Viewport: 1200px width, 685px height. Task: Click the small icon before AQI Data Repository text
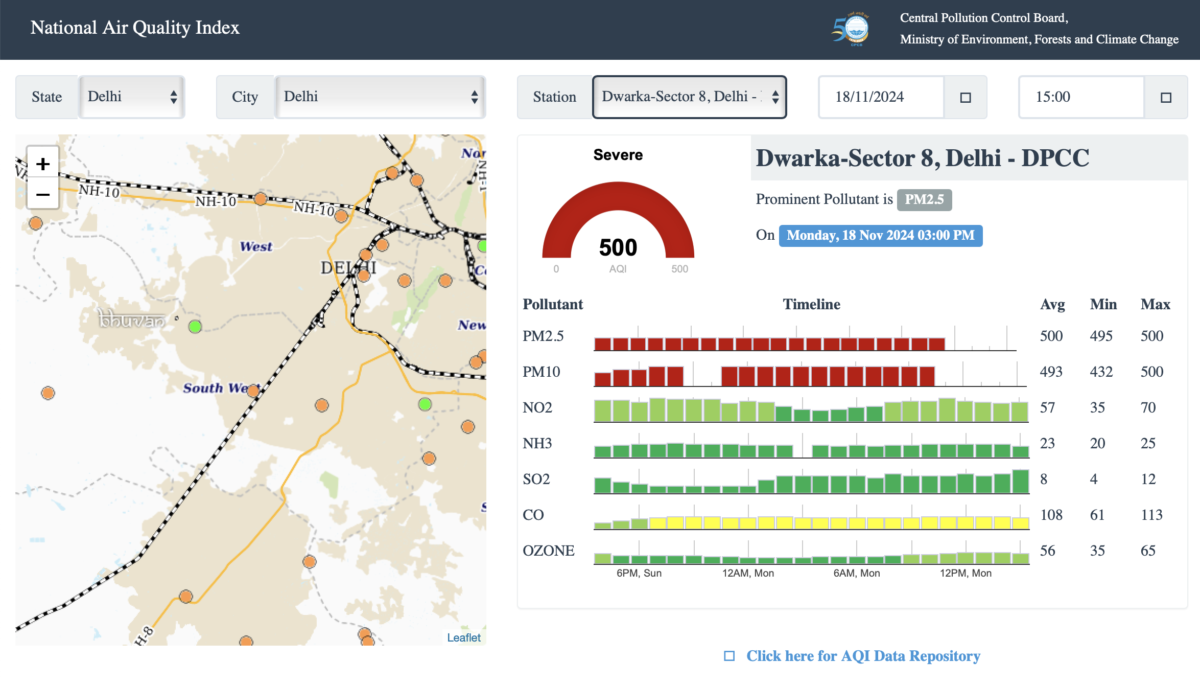click(729, 656)
